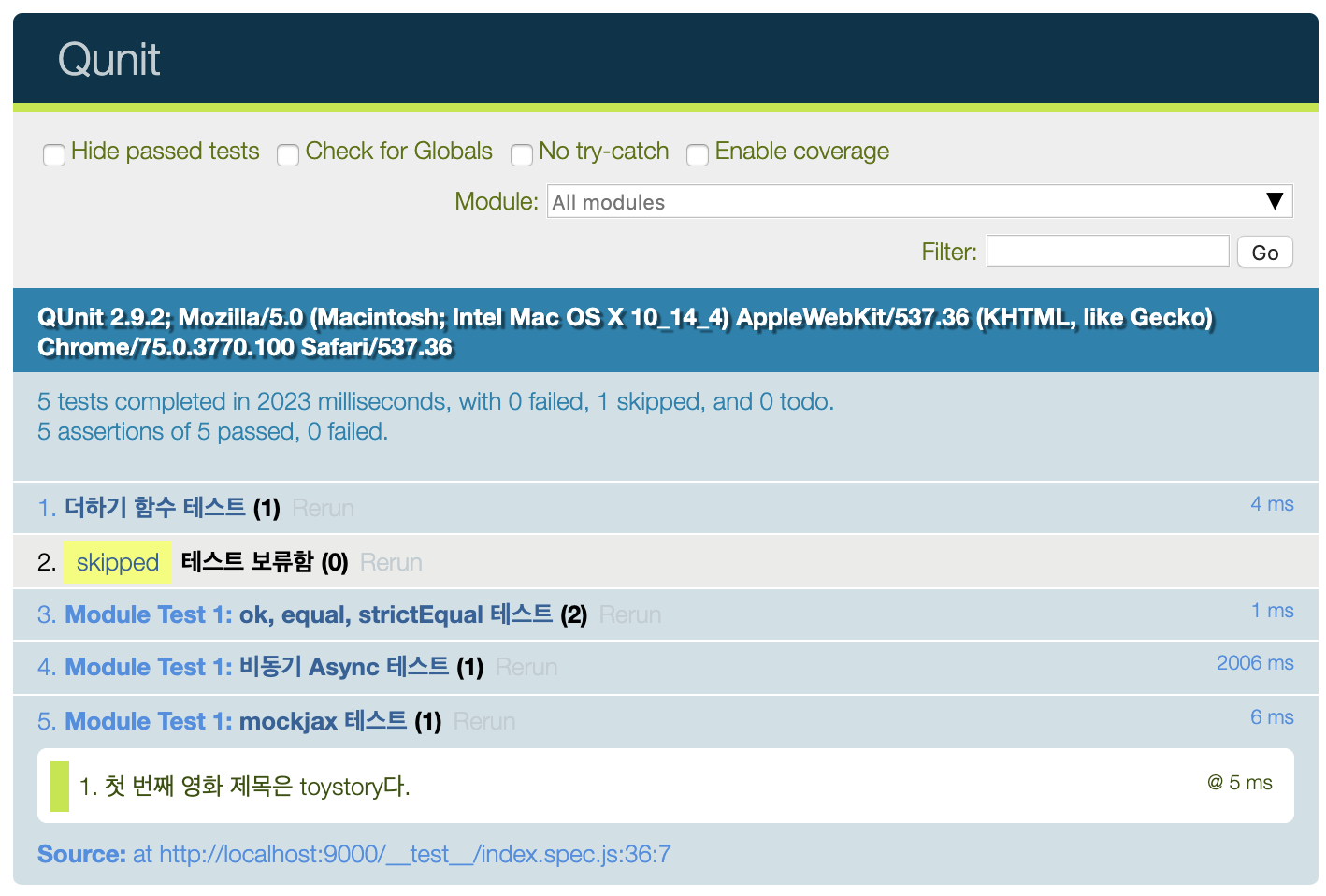Open the Qunit header title link
Image resolution: width=1326 pixels, height=896 pixels.
108,60
